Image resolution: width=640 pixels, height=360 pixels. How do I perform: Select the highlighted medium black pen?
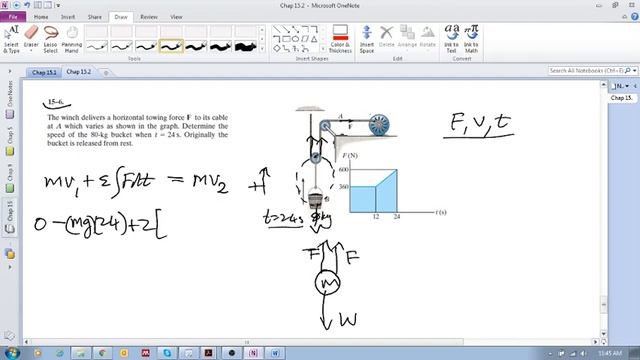click(x=171, y=47)
